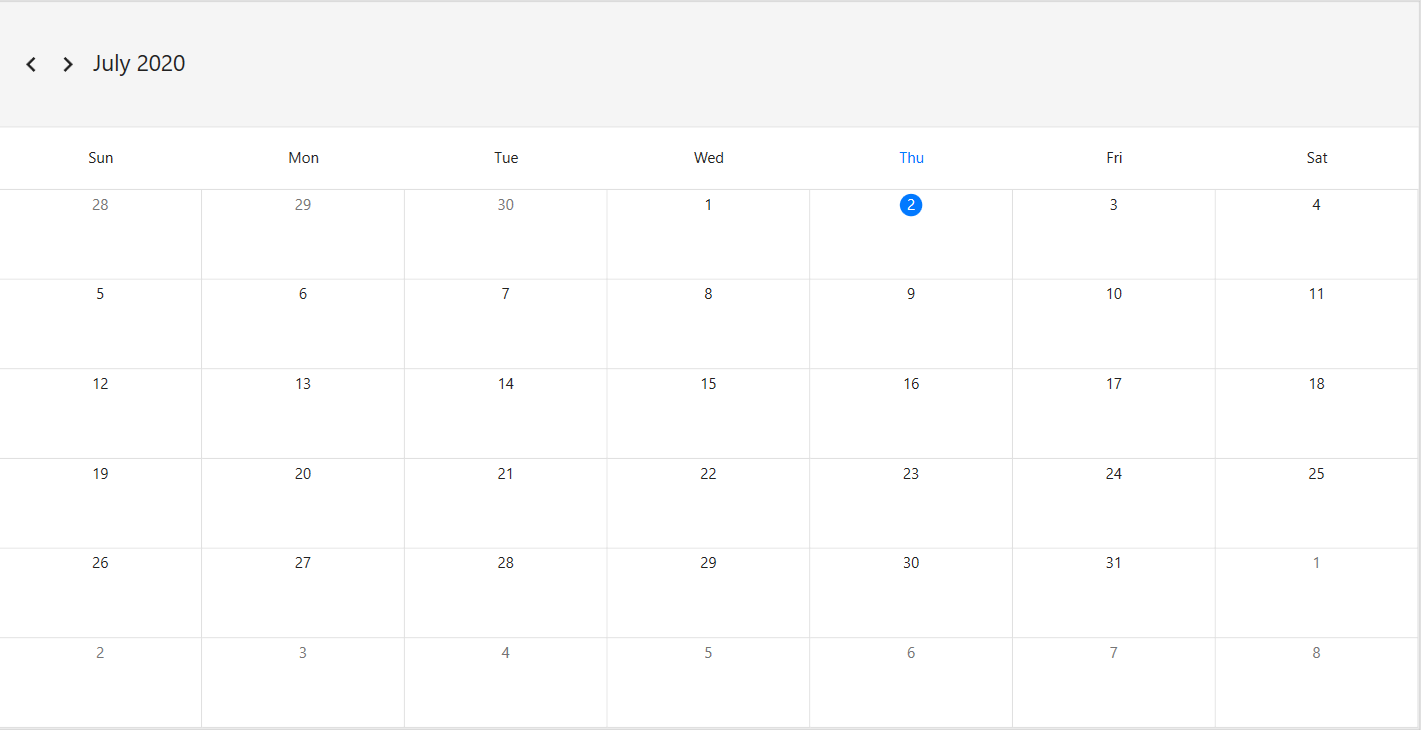Viewport: 1421px width, 730px height.
Task: Select Sunday July 12
Action: [100, 413]
